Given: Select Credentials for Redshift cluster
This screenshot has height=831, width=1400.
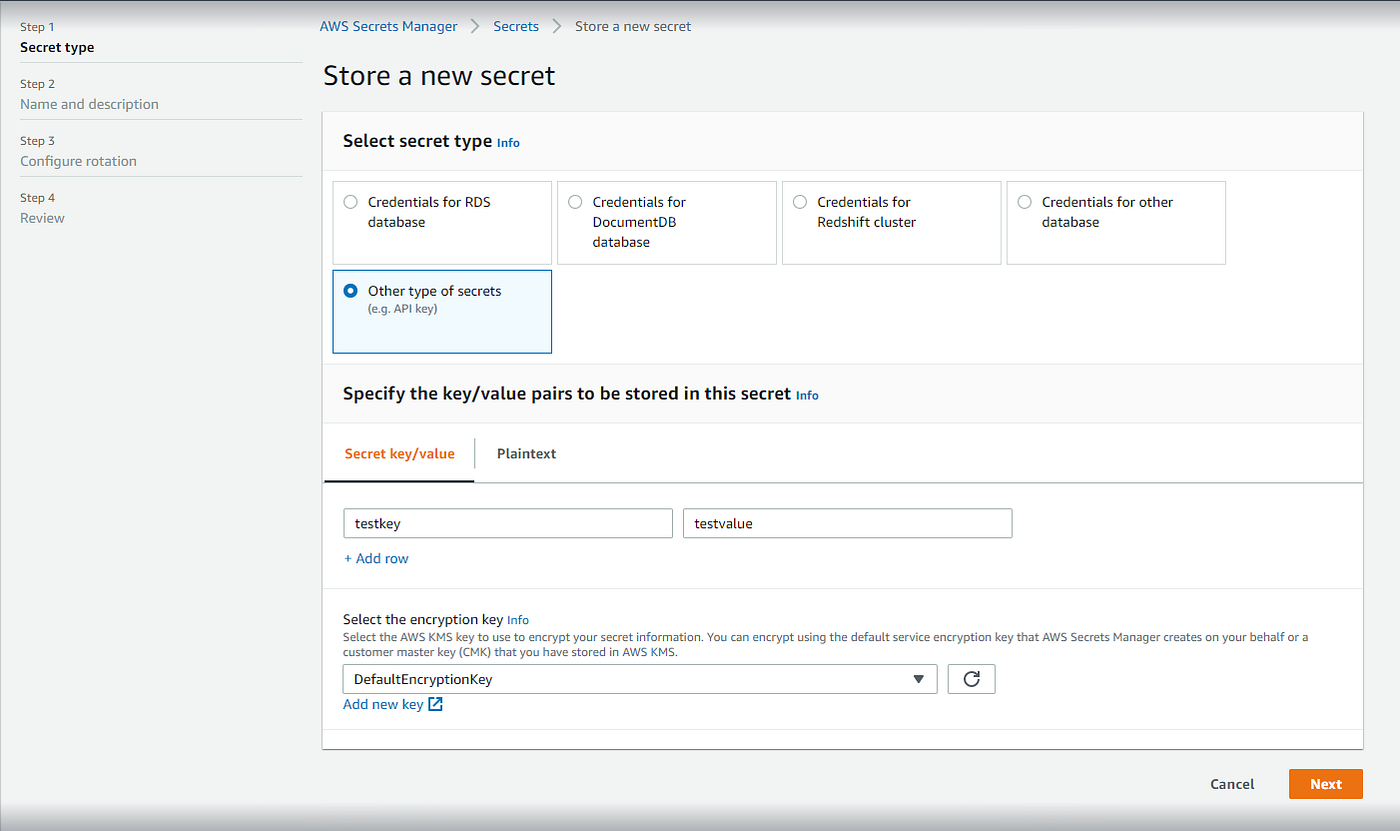Looking at the screenshot, I should tap(800, 201).
